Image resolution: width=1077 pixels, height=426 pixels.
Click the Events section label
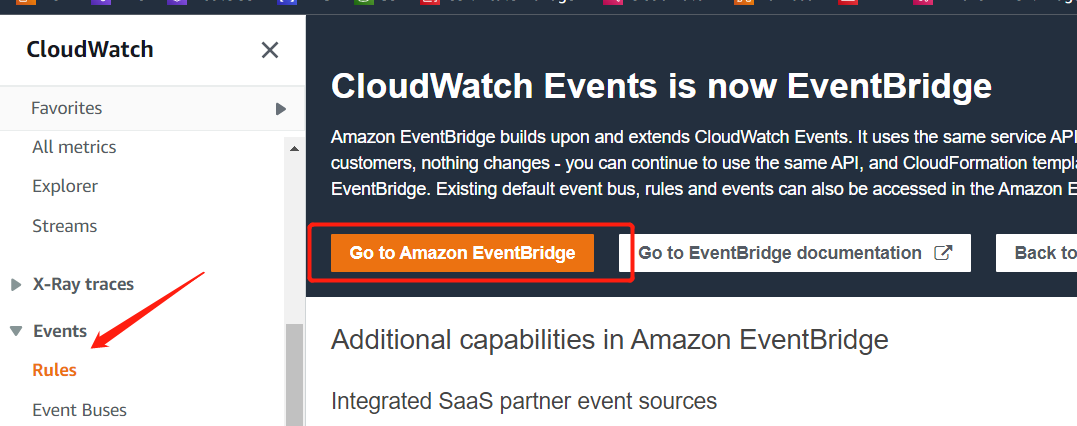tap(60, 331)
